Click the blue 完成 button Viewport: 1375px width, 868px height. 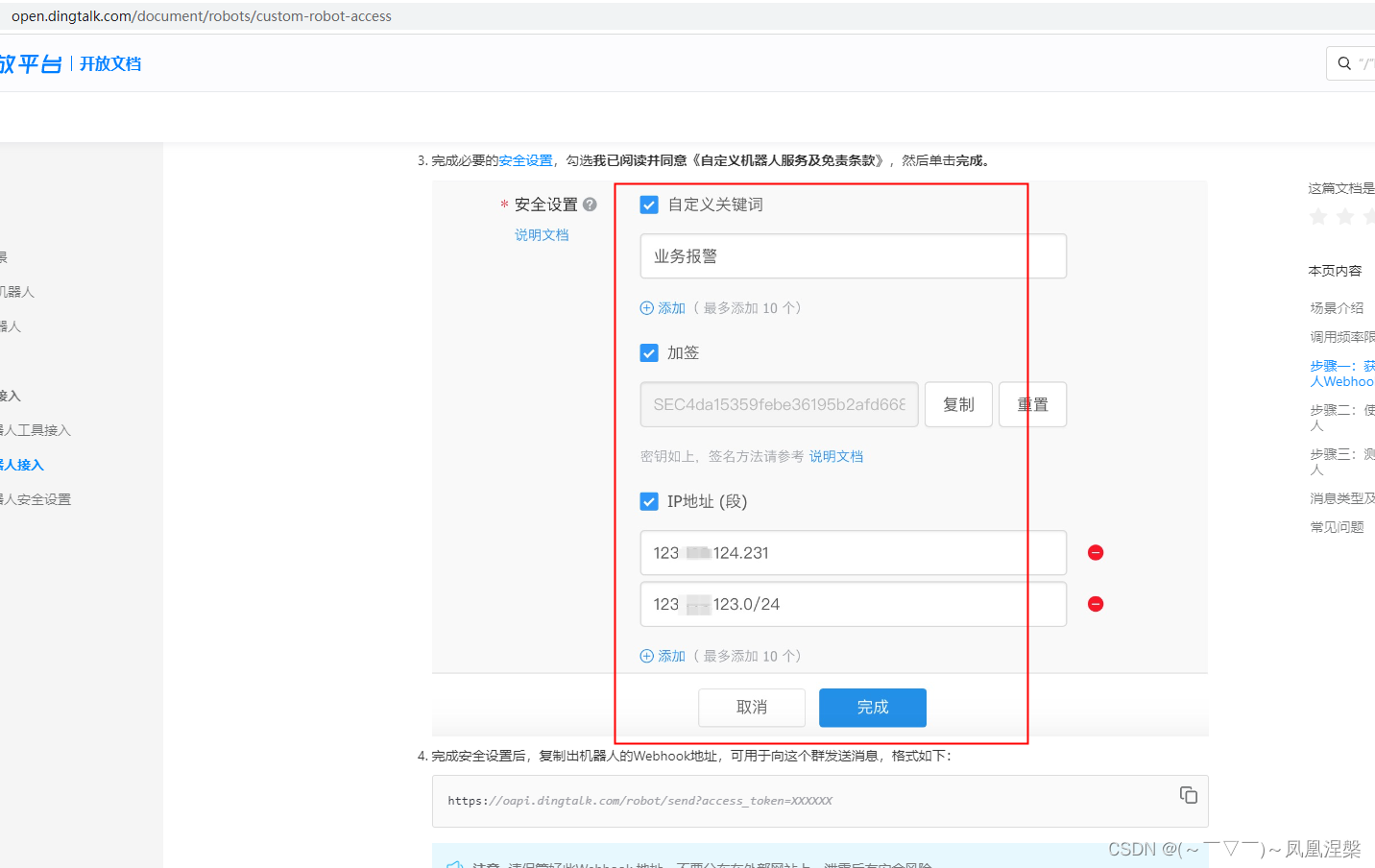tap(873, 708)
